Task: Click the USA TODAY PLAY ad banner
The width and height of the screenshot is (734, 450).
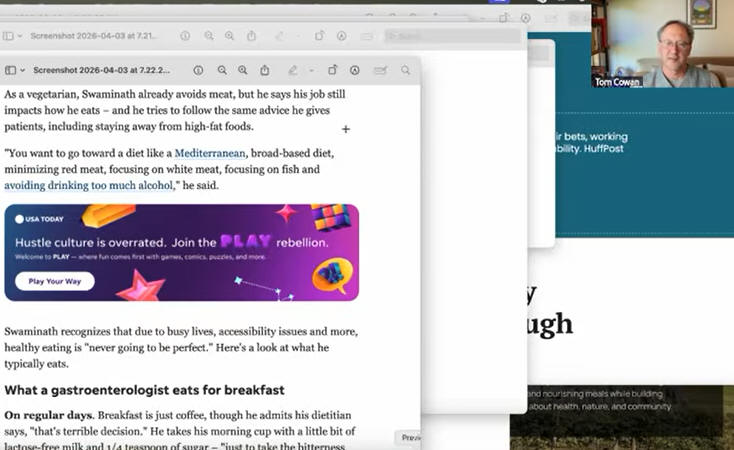Action: coord(181,253)
